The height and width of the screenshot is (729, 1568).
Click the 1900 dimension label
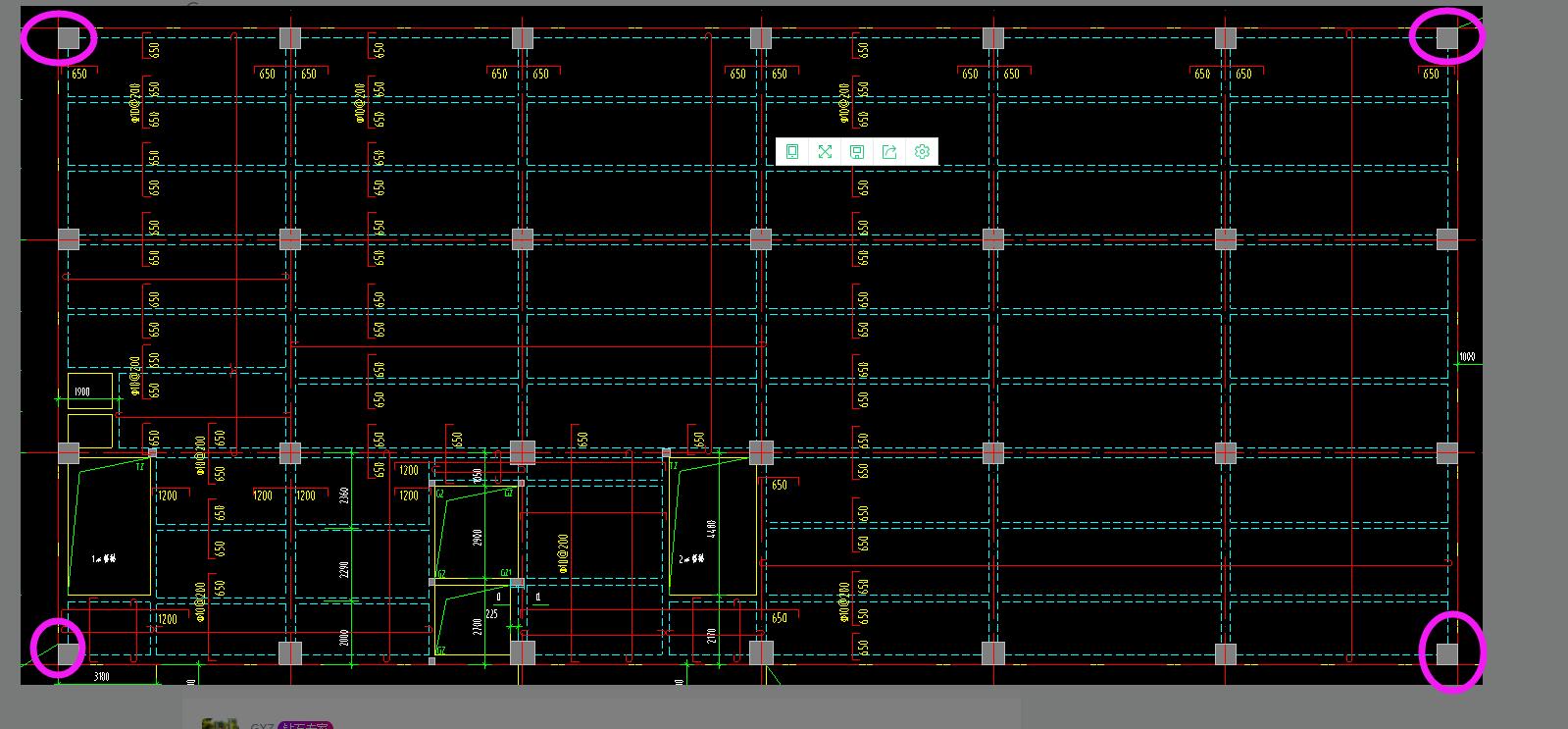pos(82,391)
